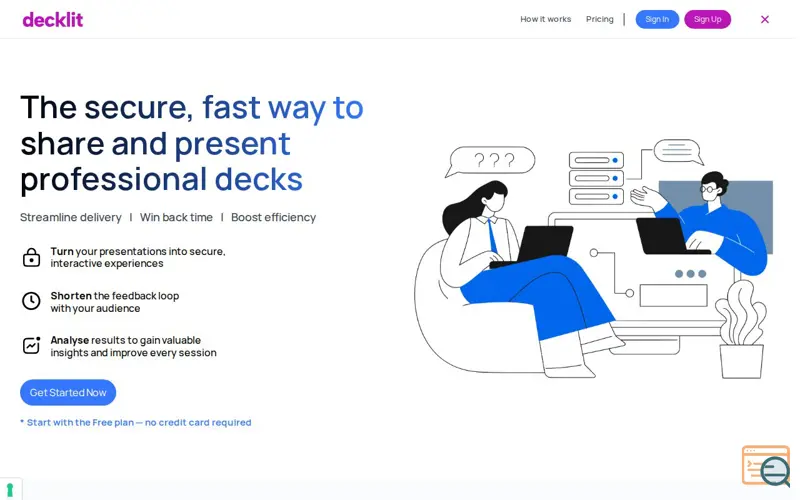Open the Pricing page

click(x=599, y=19)
